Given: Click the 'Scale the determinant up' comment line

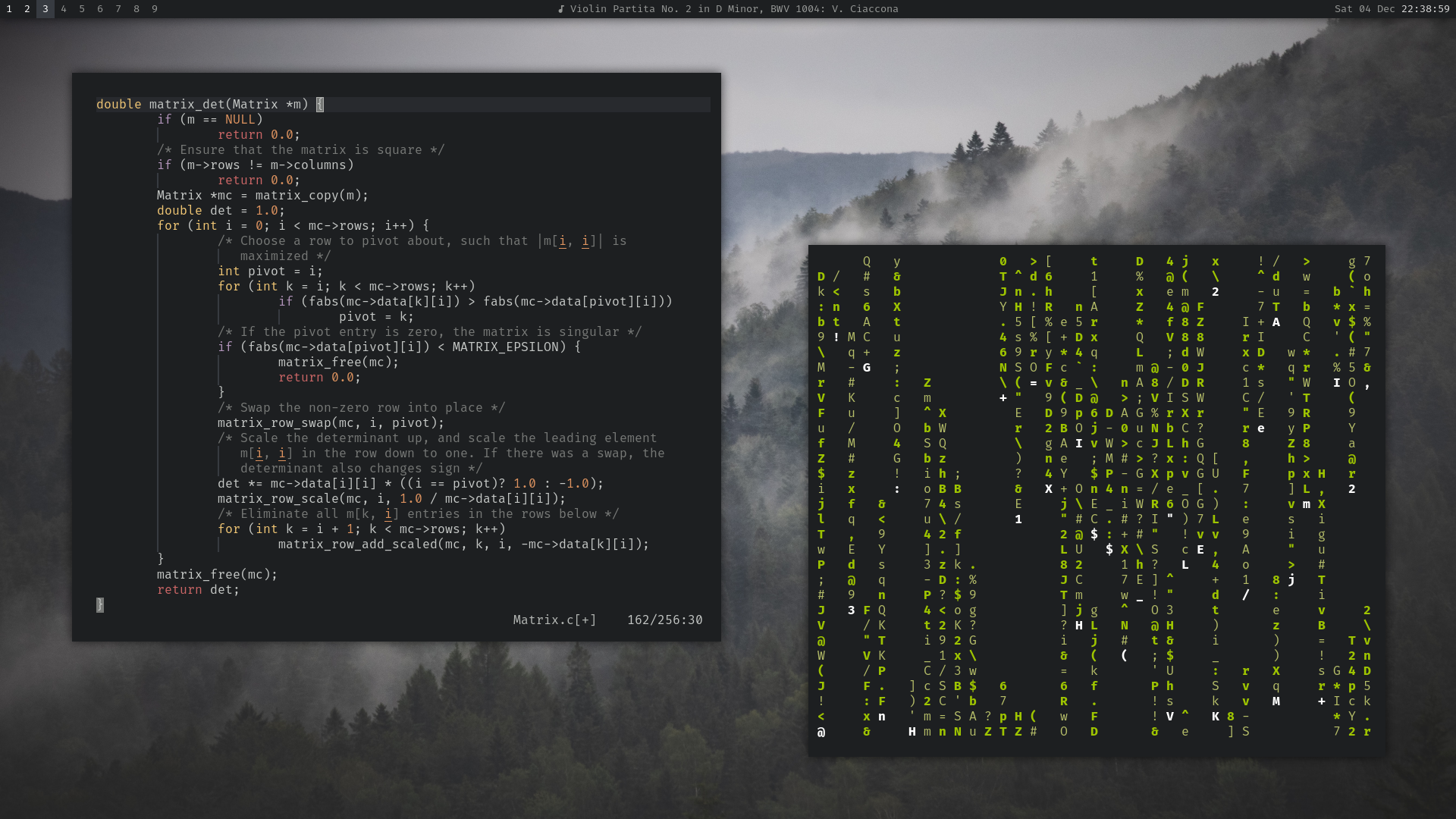Looking at the screenshot, I should coord(438,438).
